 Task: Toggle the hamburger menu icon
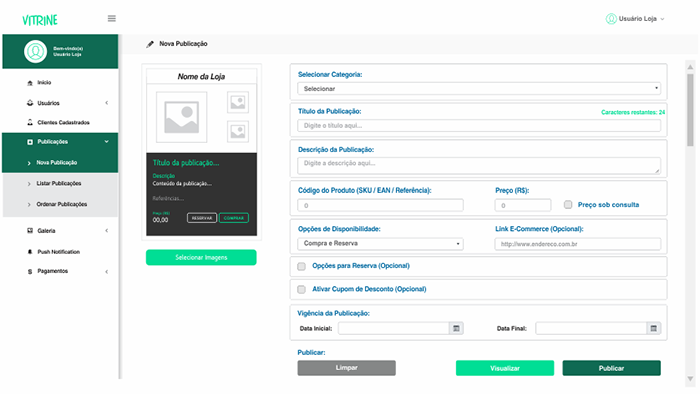coord(112,18)
